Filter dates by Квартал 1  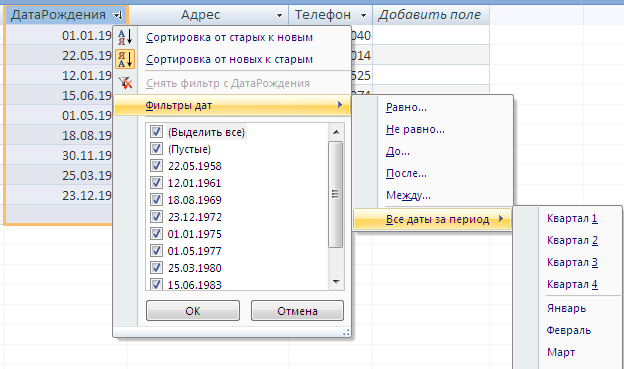click(572, 219)
